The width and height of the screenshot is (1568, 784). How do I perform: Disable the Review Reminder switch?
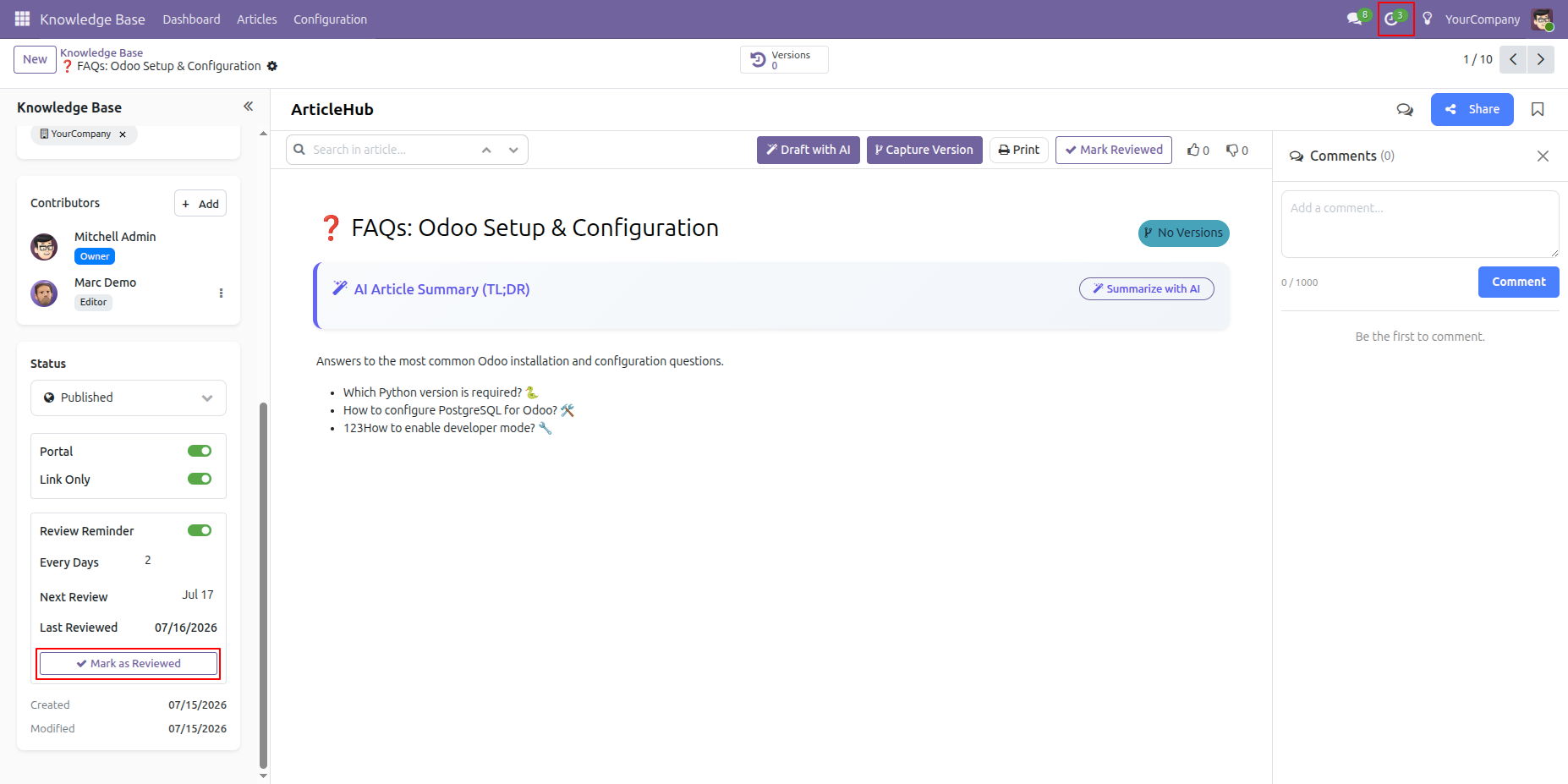point(200,530)
